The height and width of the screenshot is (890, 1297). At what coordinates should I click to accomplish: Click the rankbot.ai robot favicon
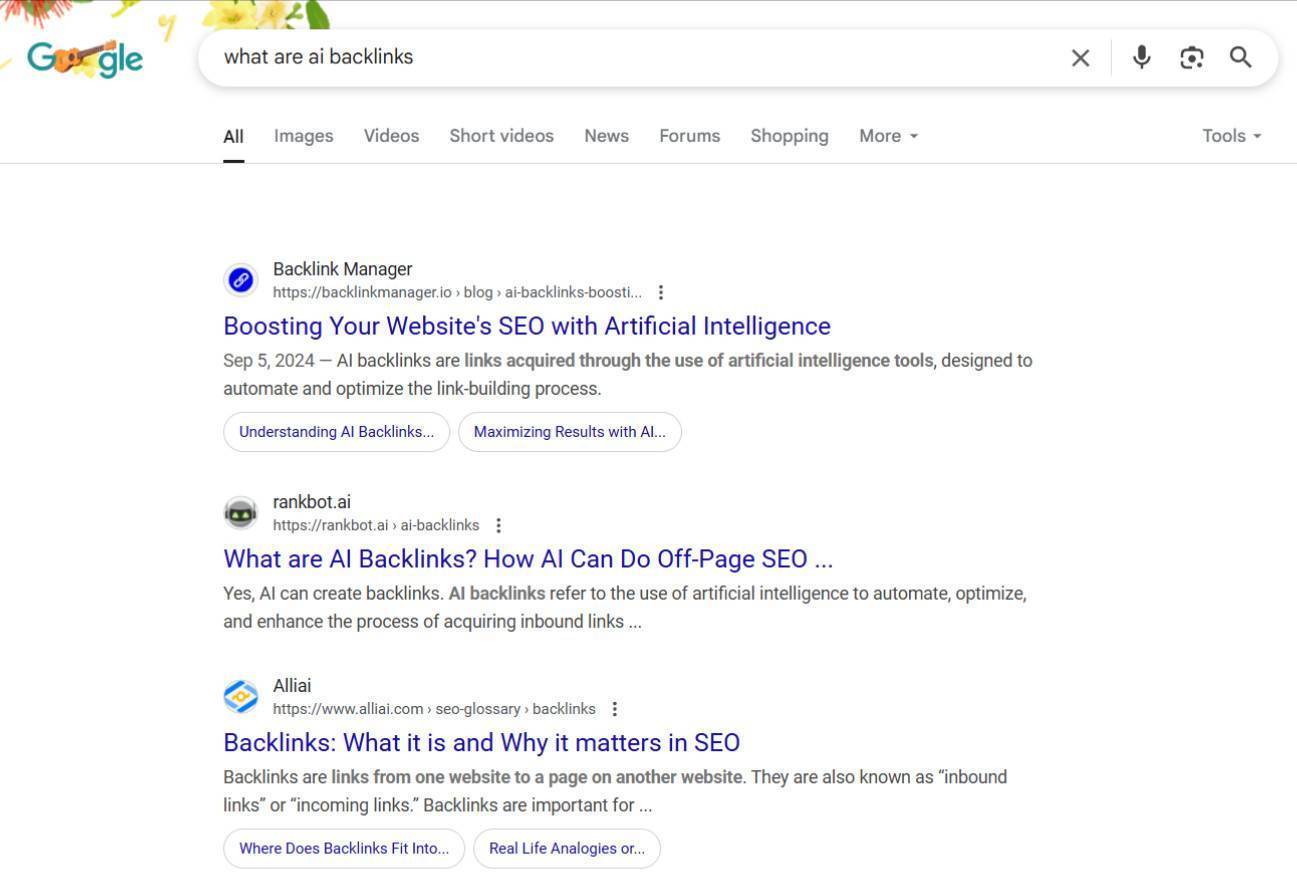(241, 513)
